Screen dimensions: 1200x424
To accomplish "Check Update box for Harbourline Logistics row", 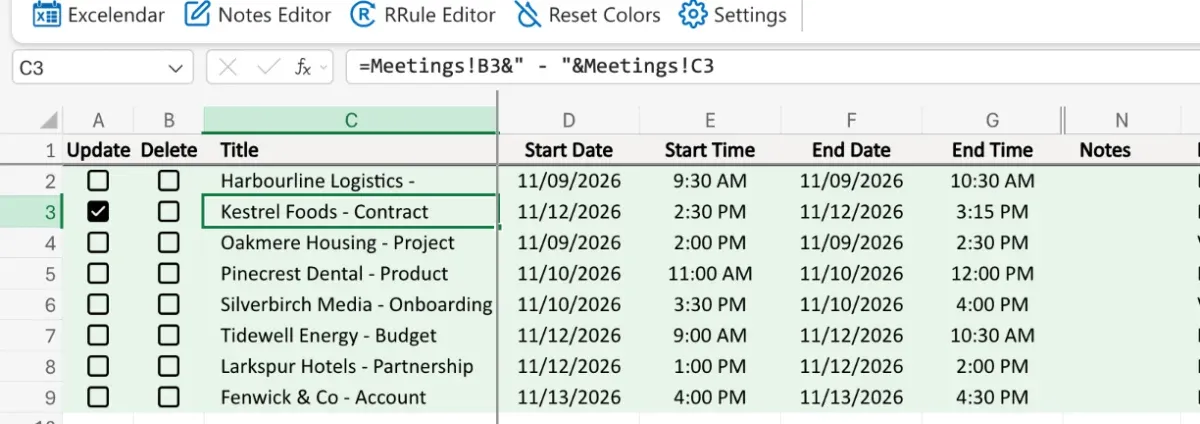I will point(98,181).
